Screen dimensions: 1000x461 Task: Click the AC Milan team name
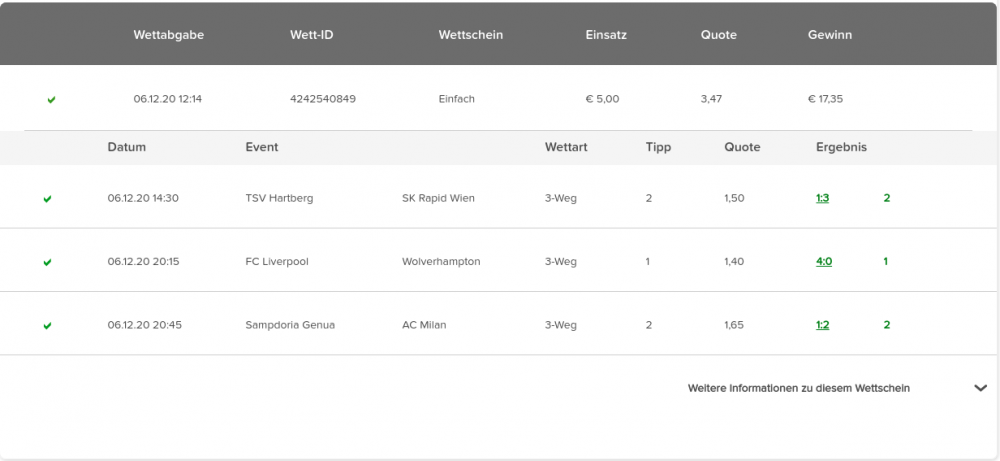[424, 325]
